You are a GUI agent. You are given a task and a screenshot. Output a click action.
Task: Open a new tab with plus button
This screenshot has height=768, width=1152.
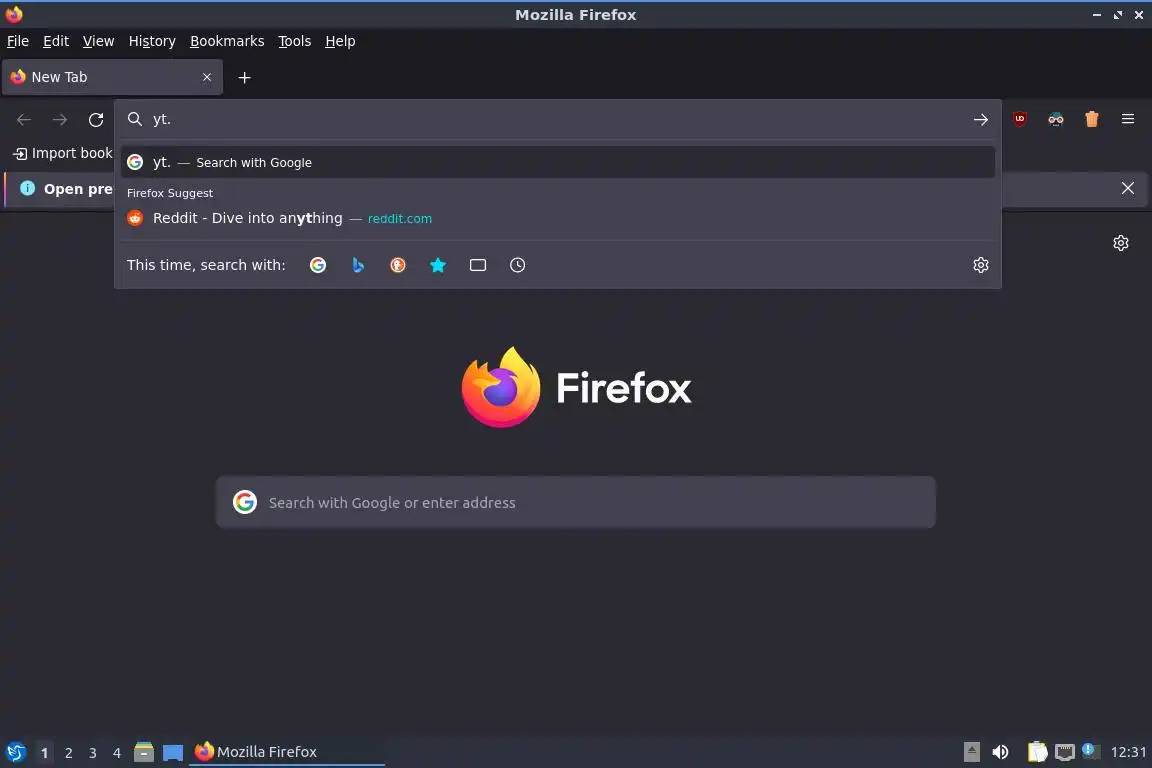click(245, 78)
